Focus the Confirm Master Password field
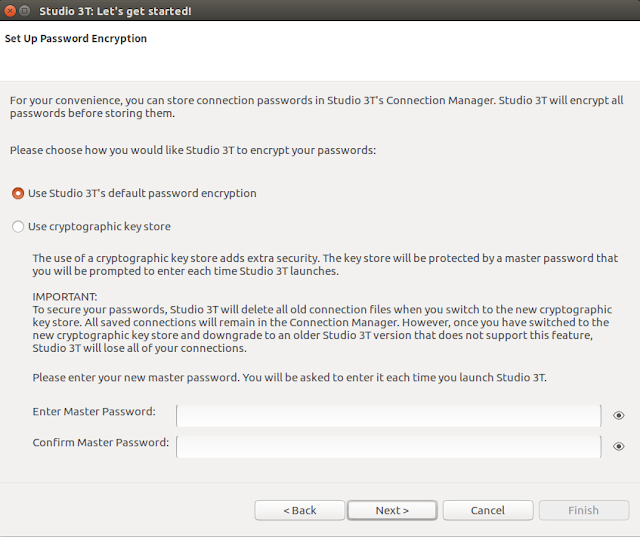Viewport: 640px width, 537px height. 388,446
